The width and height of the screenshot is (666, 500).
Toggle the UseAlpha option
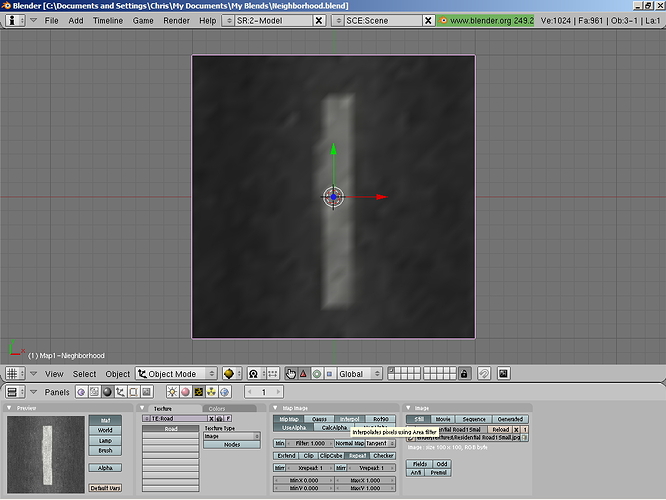coord(293,427)
